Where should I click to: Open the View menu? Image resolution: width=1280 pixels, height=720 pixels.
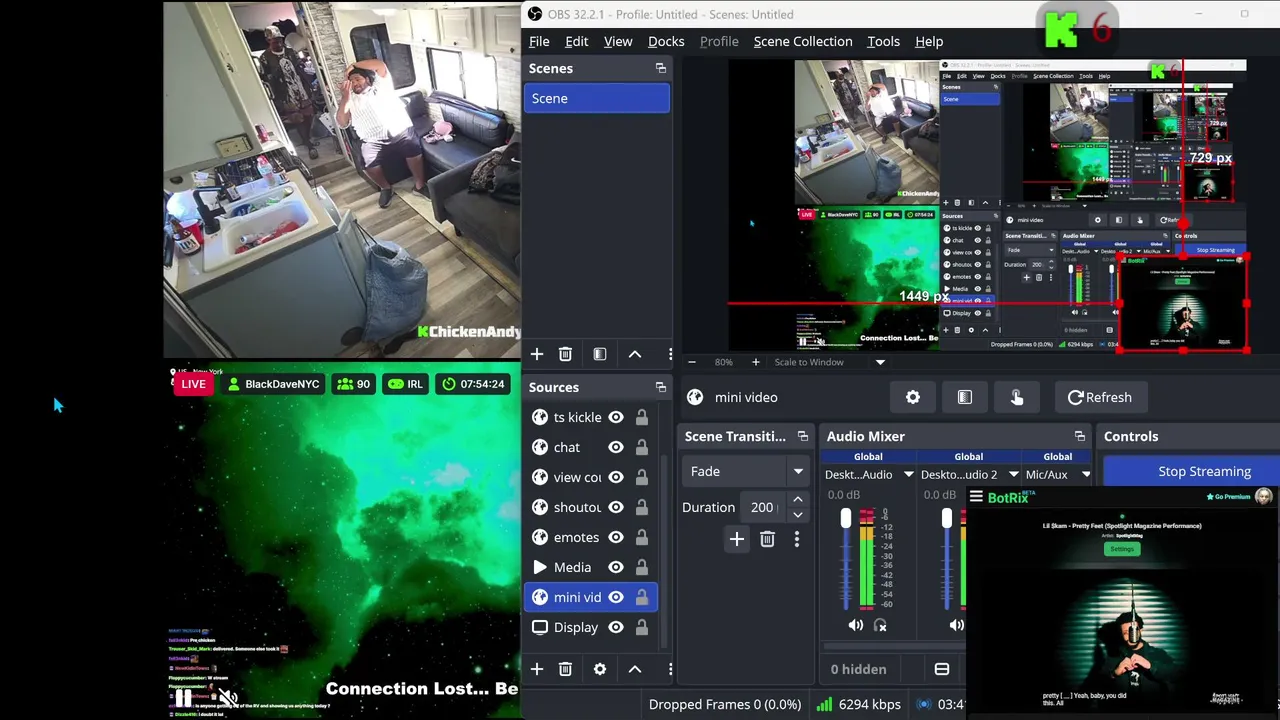click(x=618, y=41)
